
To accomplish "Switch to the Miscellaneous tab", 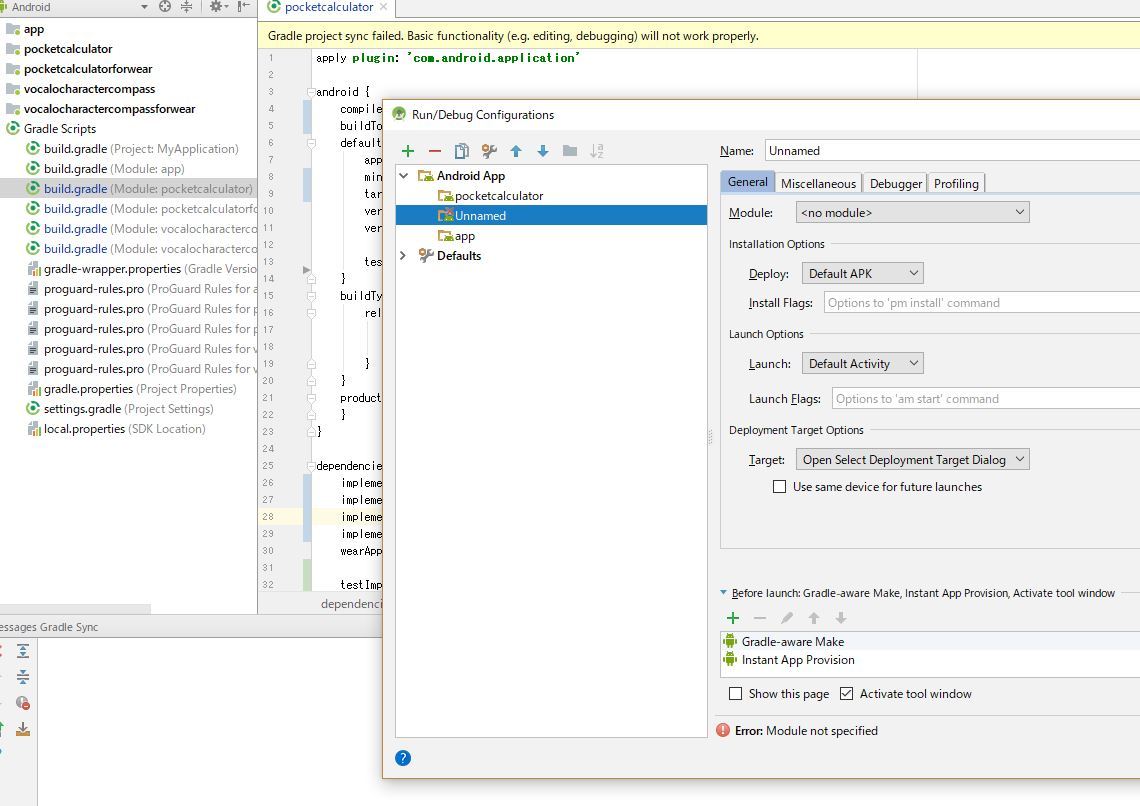I will [x=818, y=183].
